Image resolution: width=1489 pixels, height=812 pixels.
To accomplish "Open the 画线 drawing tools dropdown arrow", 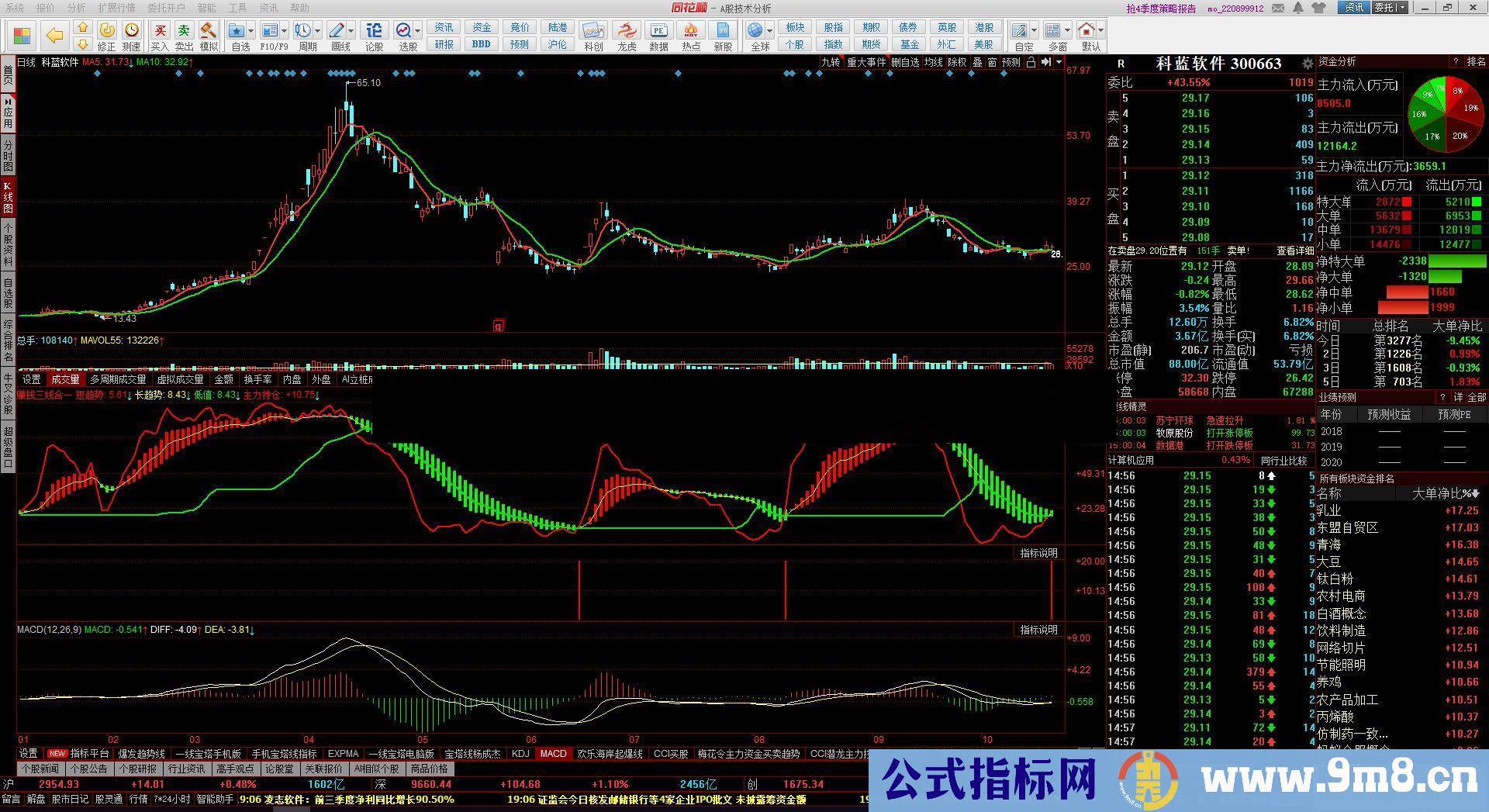I will coord(351,31).
